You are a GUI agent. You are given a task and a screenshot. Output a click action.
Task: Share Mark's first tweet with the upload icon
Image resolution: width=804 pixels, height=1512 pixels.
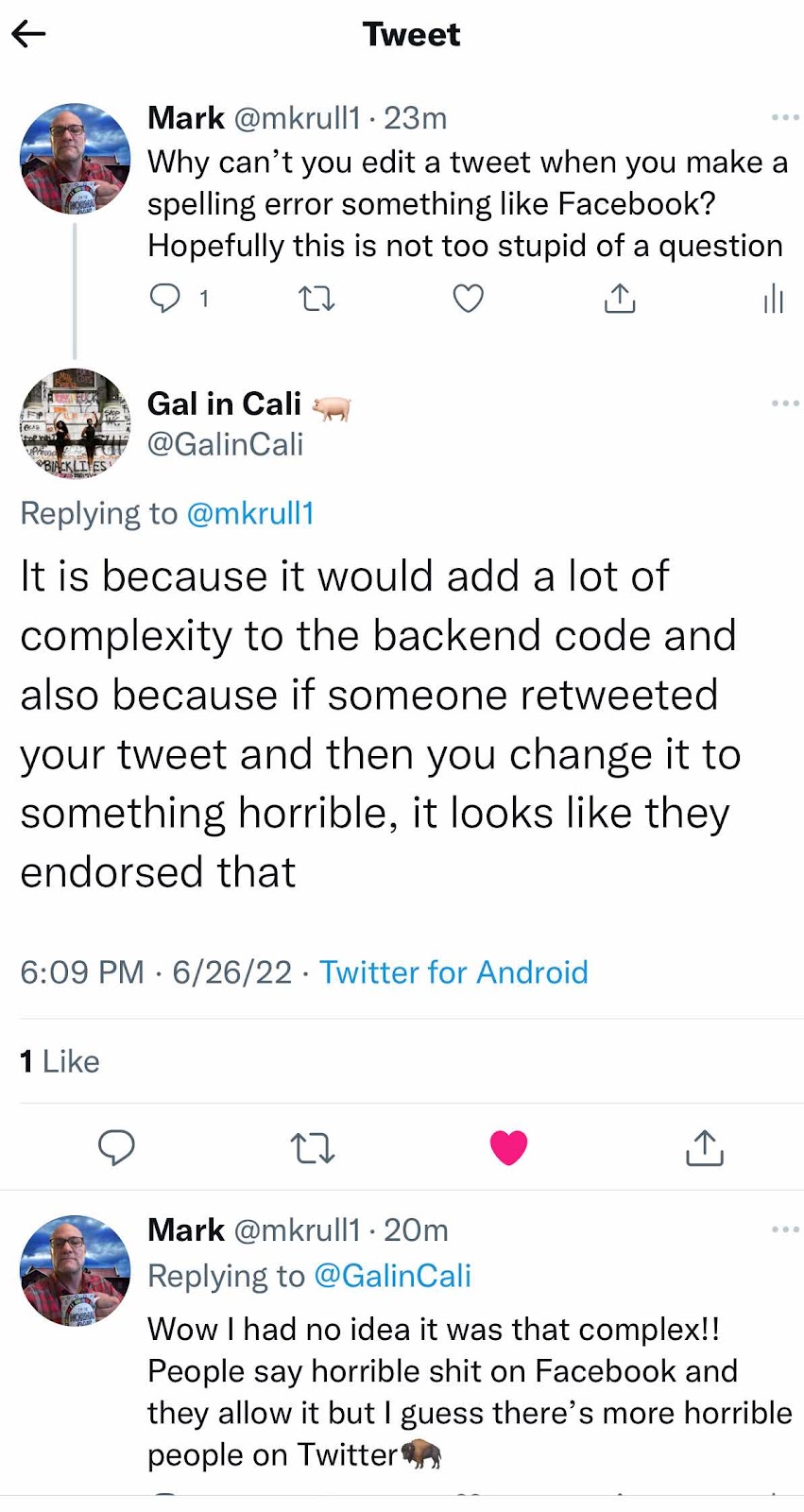pyautogui.click(x=620, y=299)
